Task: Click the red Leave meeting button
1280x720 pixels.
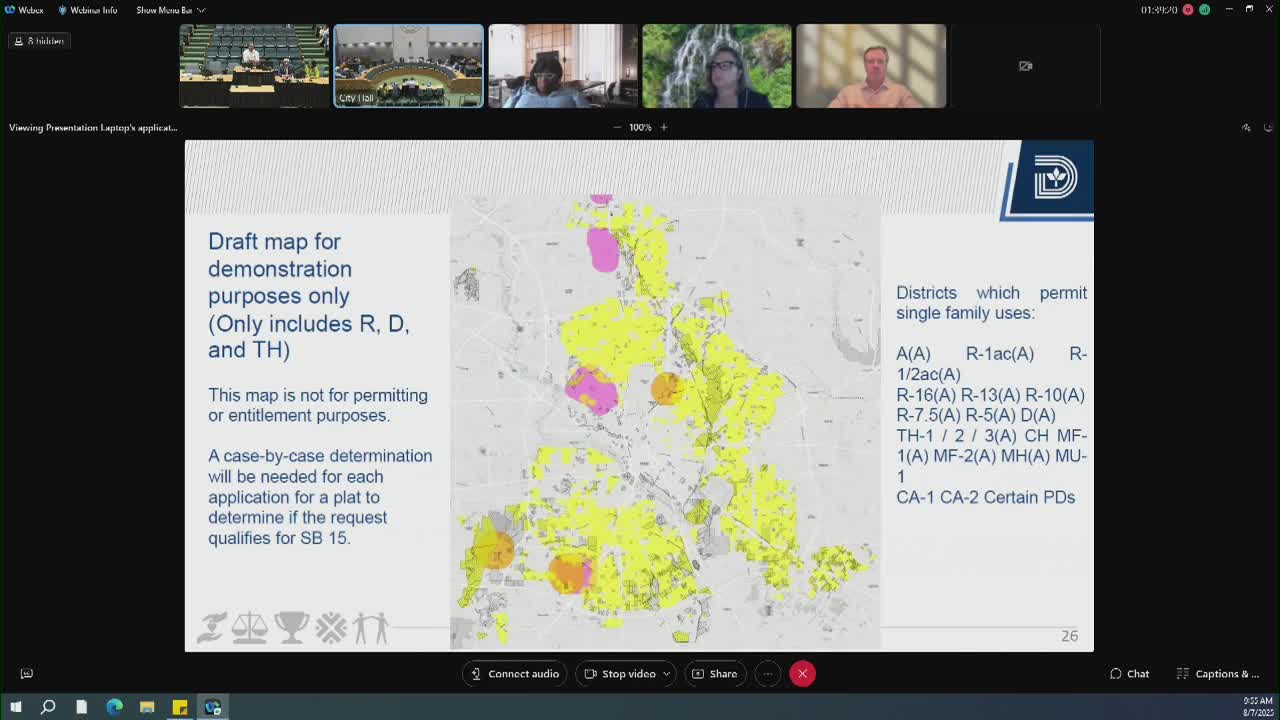Action: (802, 674)
